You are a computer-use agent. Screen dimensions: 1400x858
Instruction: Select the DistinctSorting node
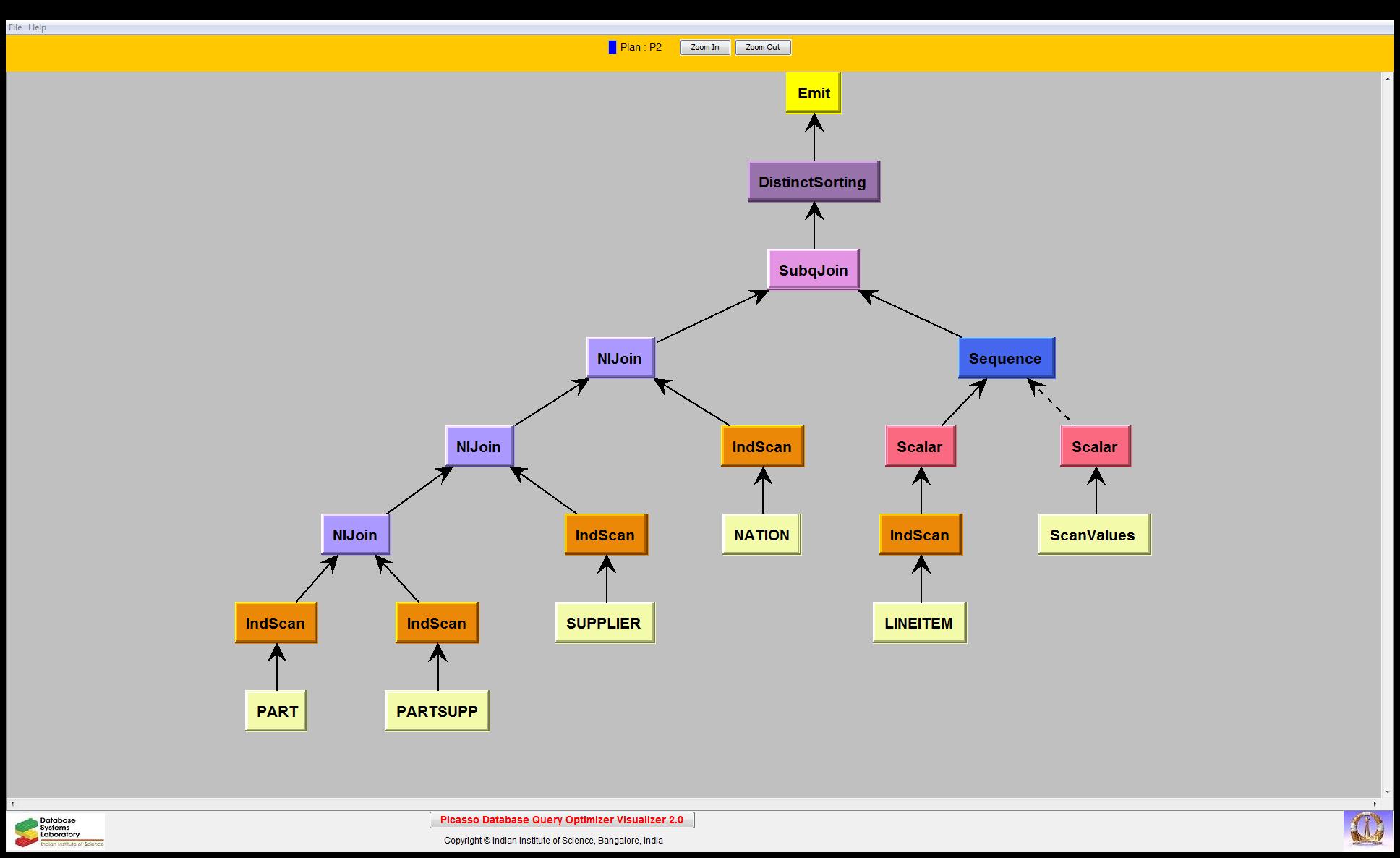click(x=813, y=182)
